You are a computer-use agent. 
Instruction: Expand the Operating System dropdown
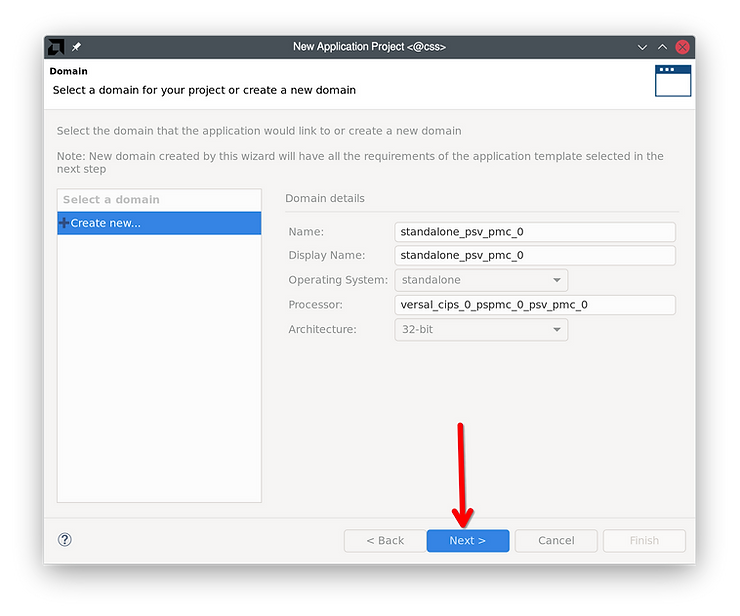(481, 280)
